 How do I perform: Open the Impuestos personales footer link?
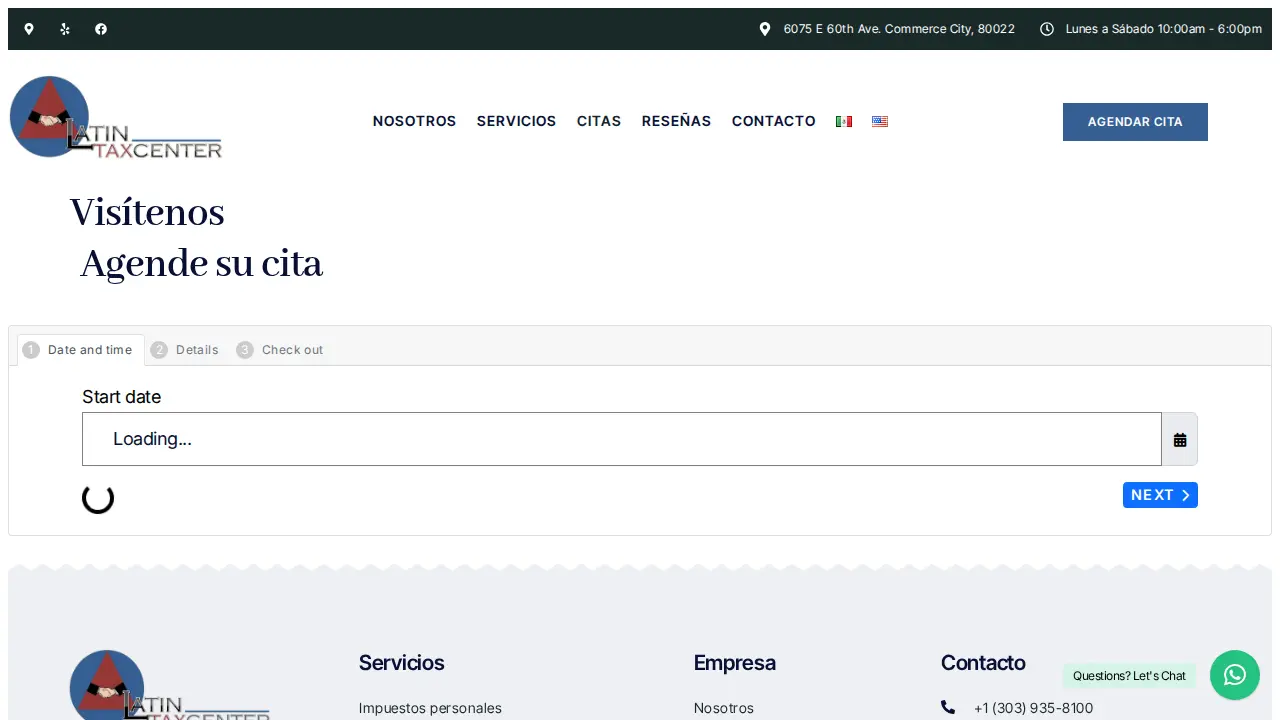pos(430,708)
